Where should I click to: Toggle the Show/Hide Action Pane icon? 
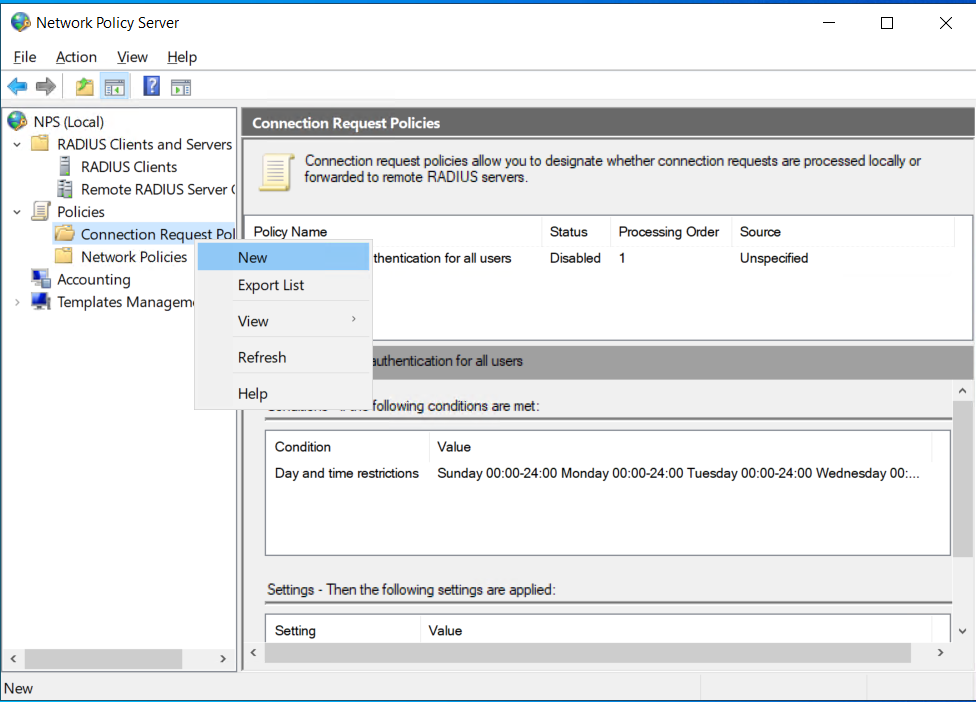[x=181, y=87]
